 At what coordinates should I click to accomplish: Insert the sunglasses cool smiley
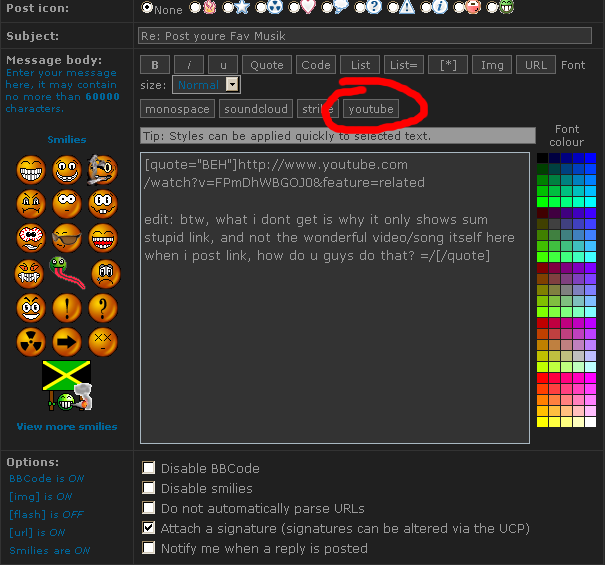click(66, 238)
